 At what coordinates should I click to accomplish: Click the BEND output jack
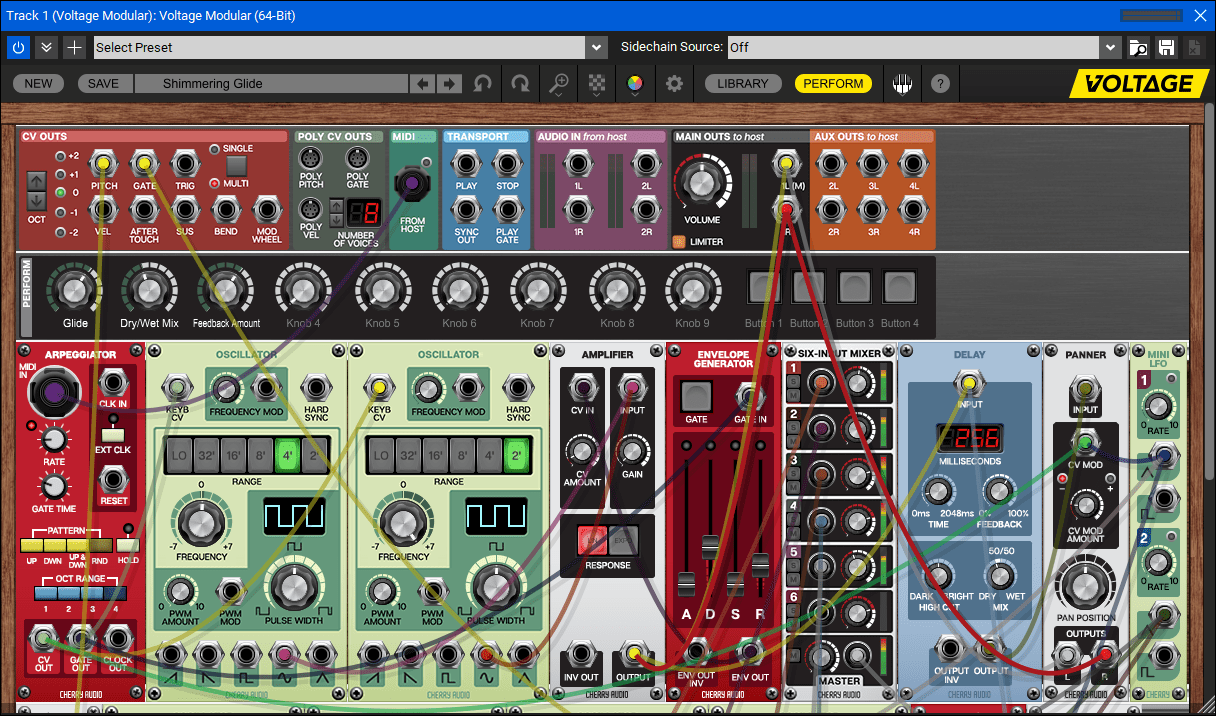[x=225, y=208]
